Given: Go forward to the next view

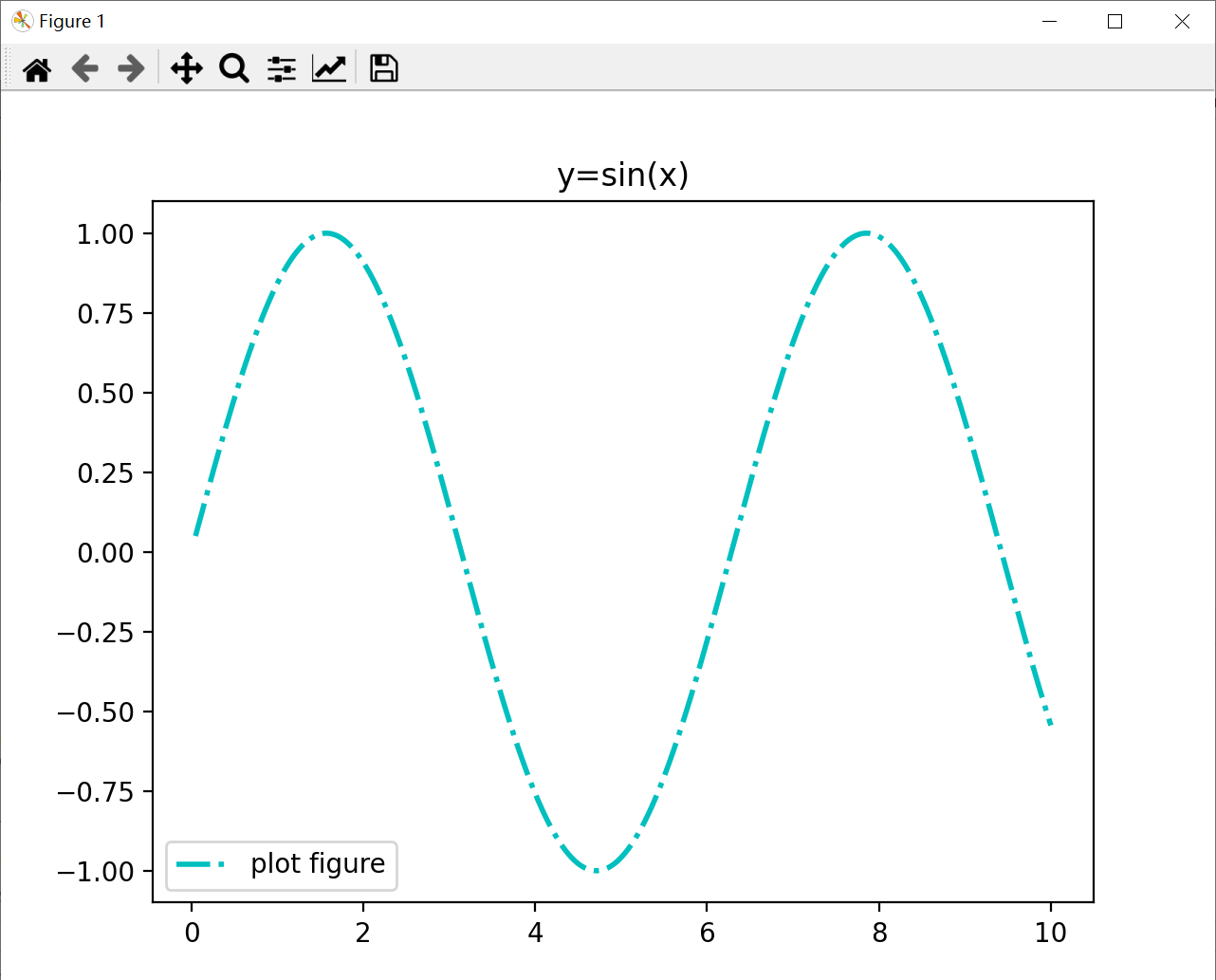Looking at the screenshot, I should (131, 68).
